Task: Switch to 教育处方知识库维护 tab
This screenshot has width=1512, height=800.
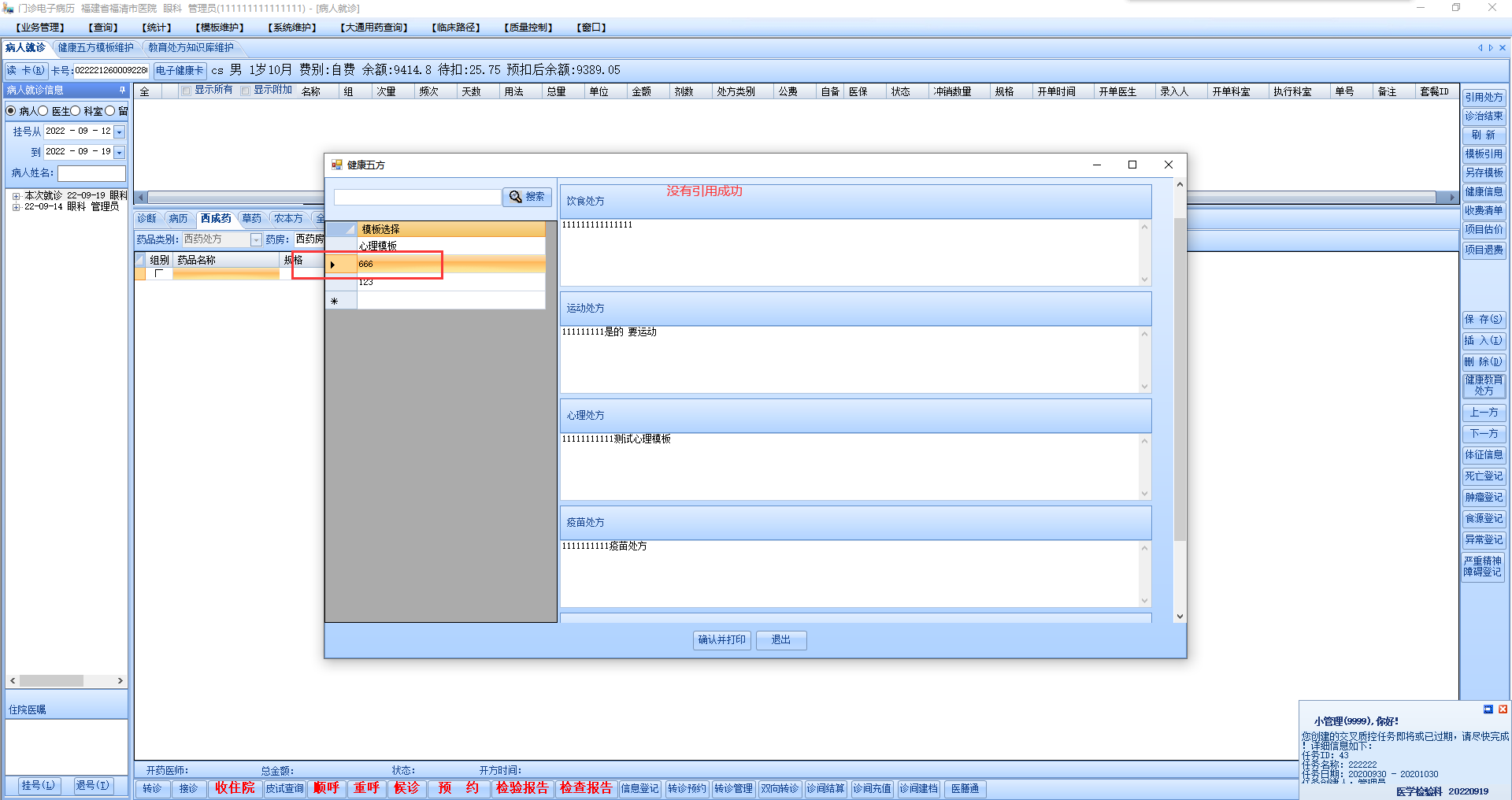Action: coord(191,48)
